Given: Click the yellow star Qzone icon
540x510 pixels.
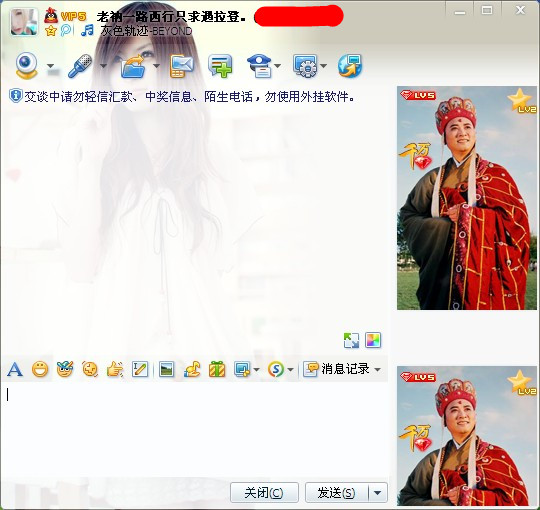Looking at the screenshot, I should tap(50, 31).
